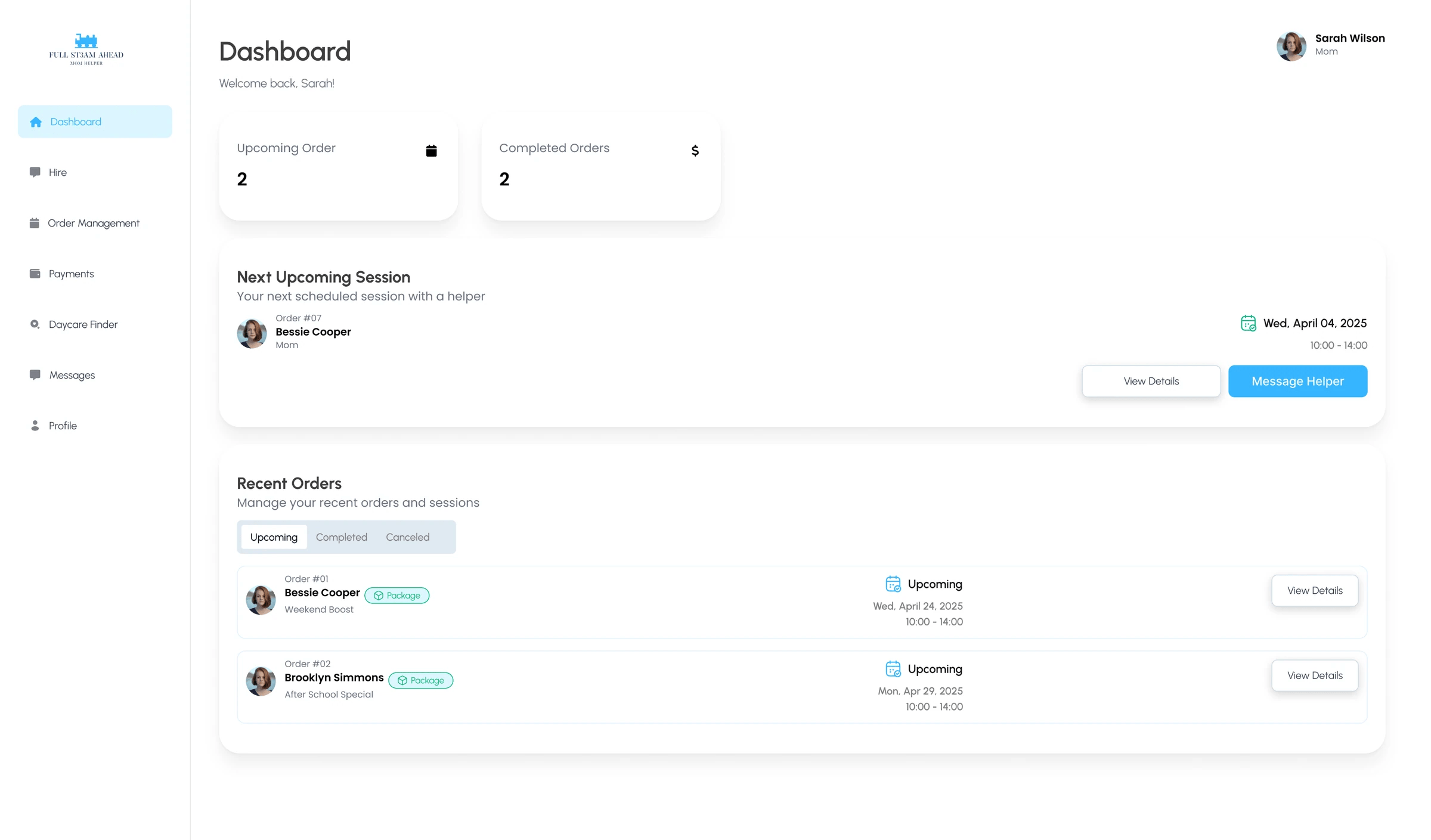Click the Recent Orders heading

tap(289, 483)
